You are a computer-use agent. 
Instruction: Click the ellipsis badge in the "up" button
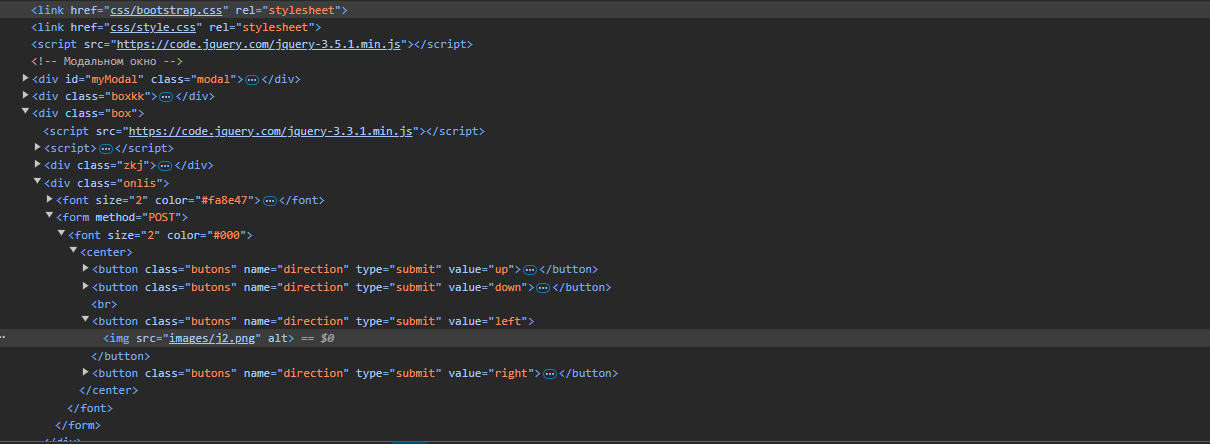click(x=530, y=270)
